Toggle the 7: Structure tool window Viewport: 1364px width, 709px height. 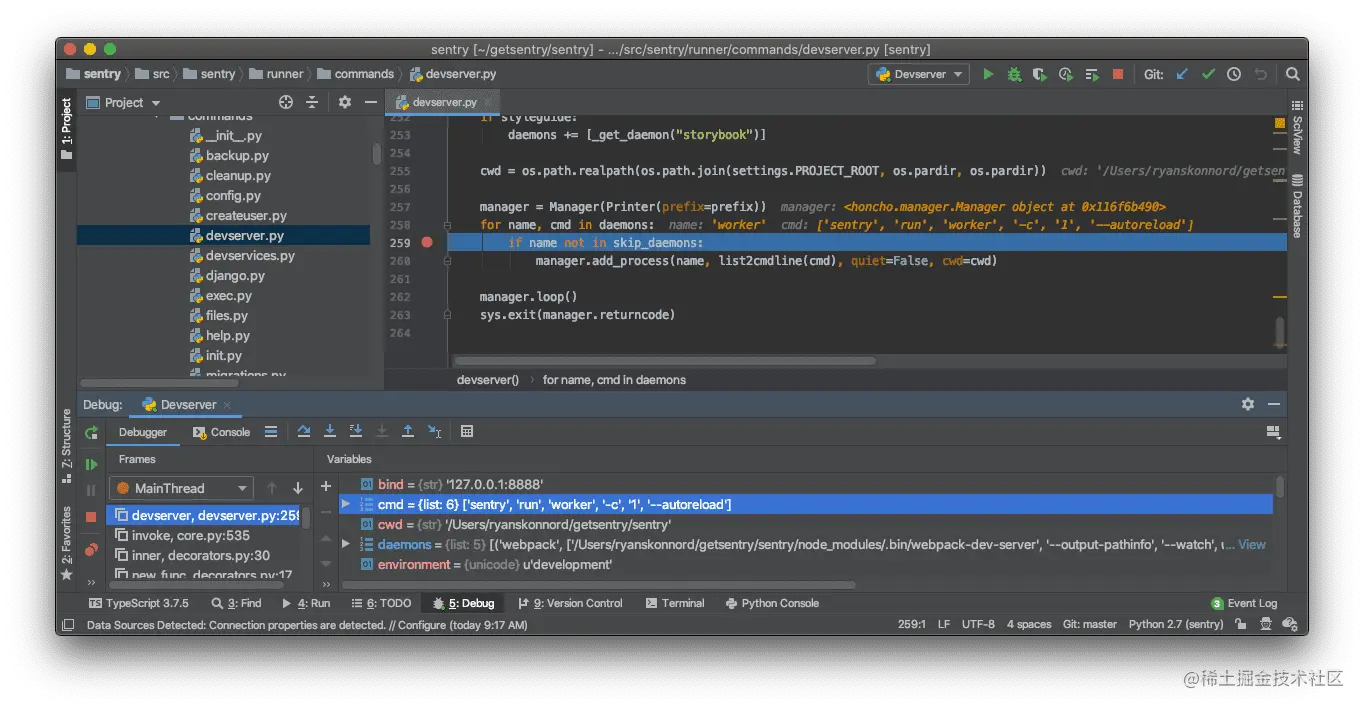(67, 446)
